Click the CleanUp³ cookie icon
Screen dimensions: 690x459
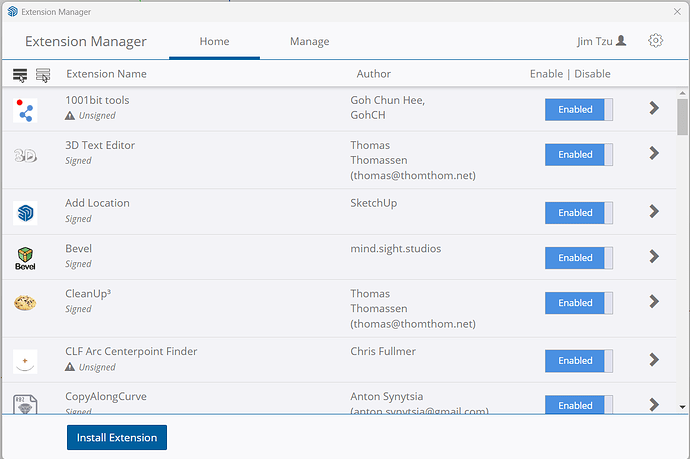pyautogui.click(x=25, y=303)
